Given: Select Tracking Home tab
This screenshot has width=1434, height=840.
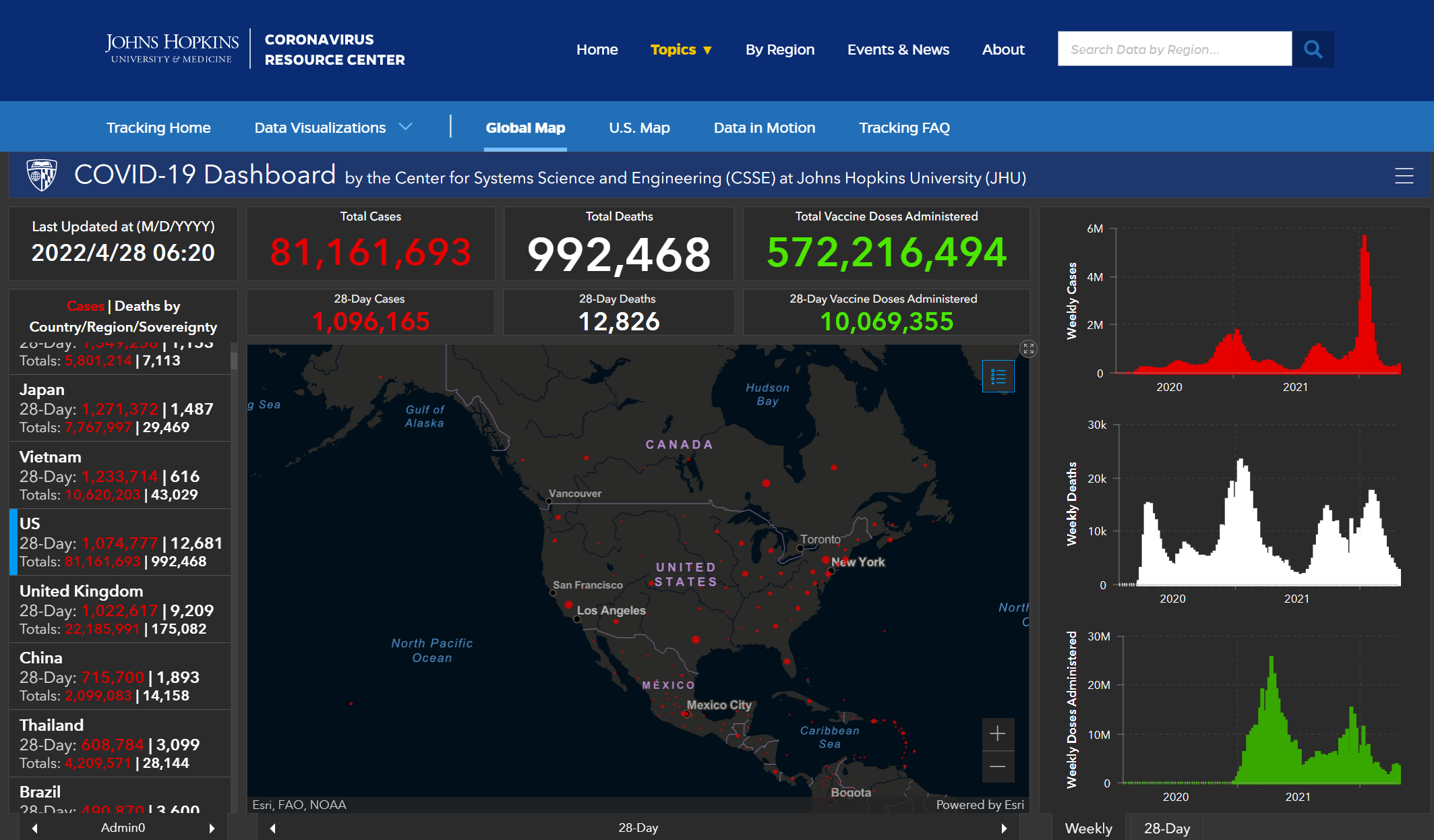Looking at the screenshot, I should 158,127.
